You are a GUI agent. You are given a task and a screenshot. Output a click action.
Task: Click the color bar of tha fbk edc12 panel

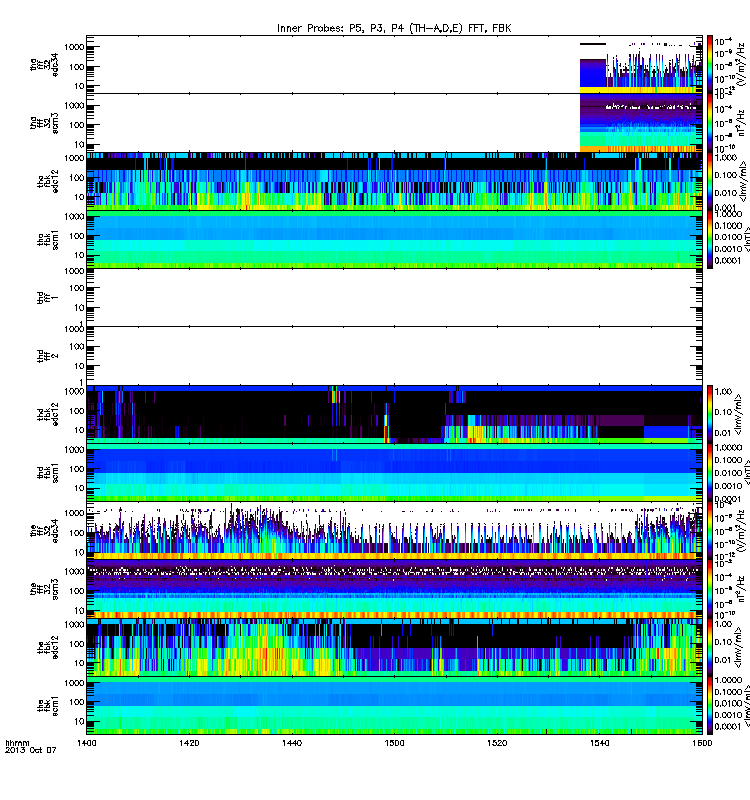[x=710, y=181]
